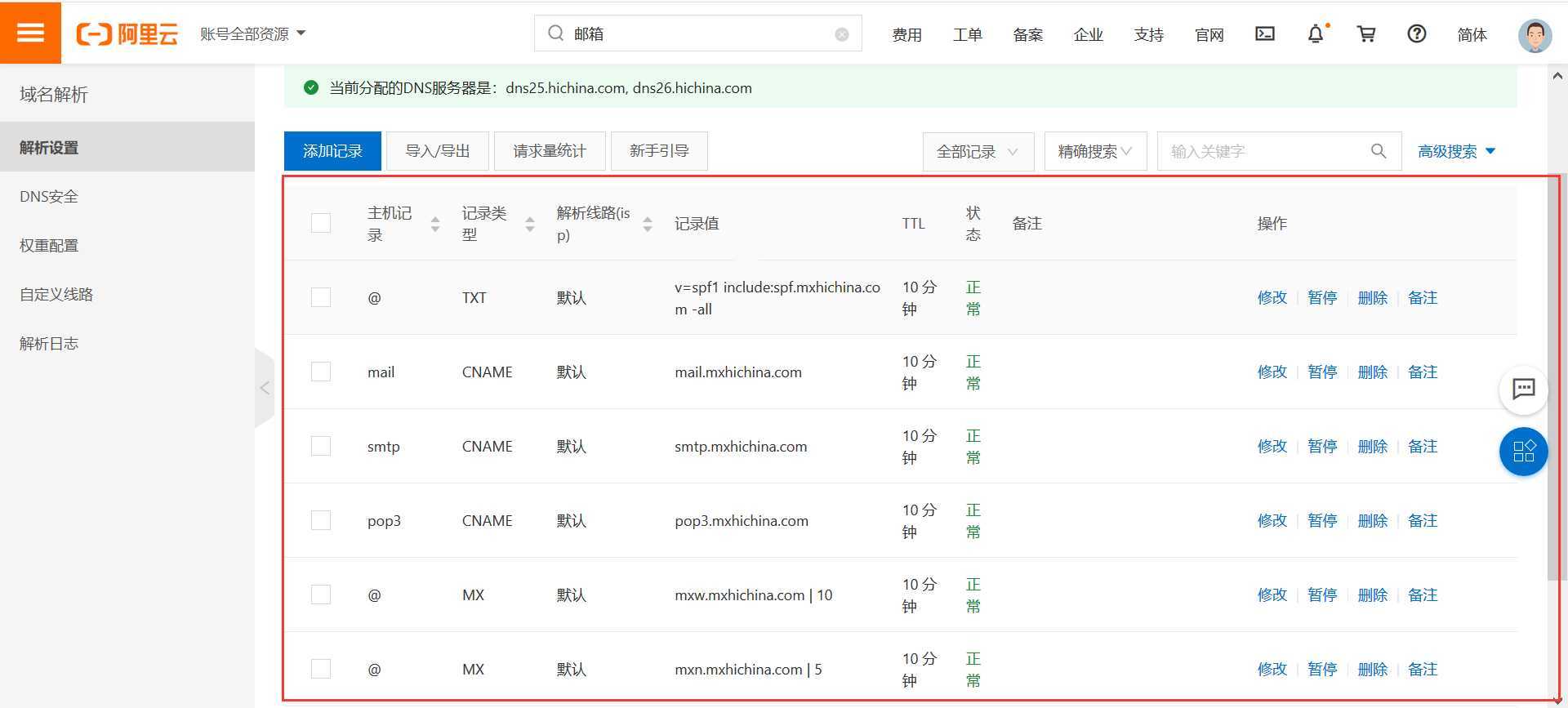Sort by the 主机记录 column arrows
1568x708 pixels.
pyautogui.click(x=435, y=224)
